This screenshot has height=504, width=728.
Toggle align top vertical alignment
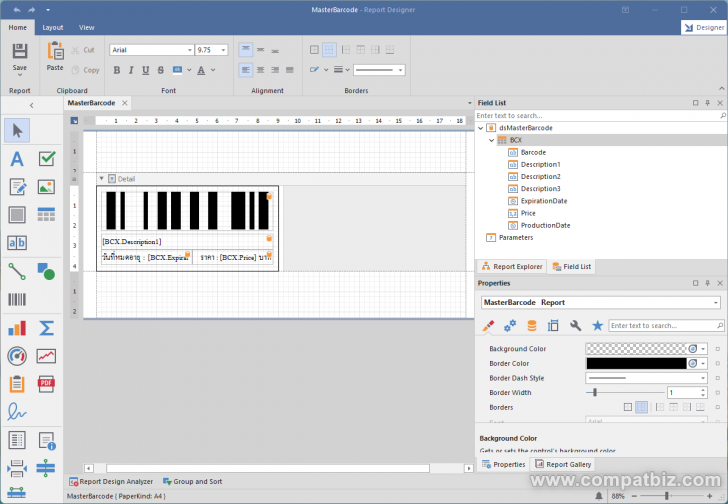tap(246, 50)
